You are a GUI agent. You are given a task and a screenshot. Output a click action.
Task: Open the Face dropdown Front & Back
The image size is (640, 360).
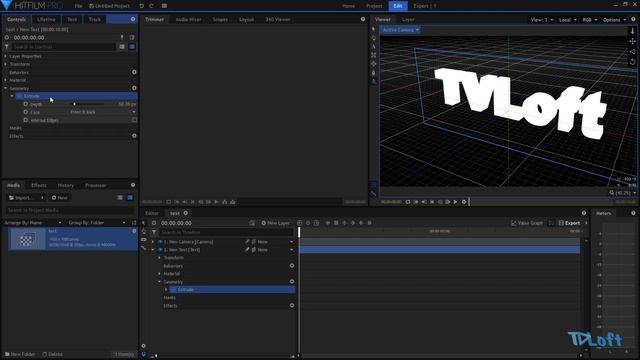pos(102,112)
